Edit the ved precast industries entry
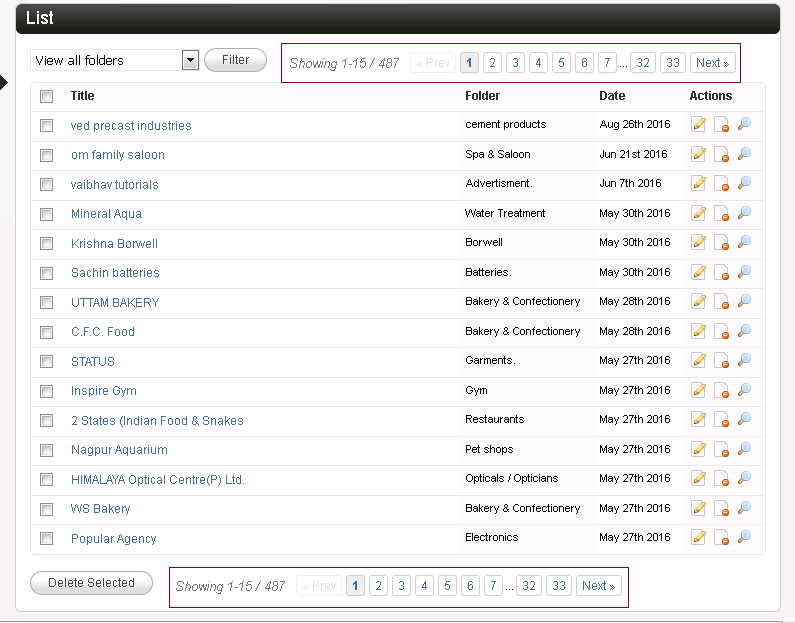Image resolution: width=795 pixels, height=623 pixels. coord(699,124)
